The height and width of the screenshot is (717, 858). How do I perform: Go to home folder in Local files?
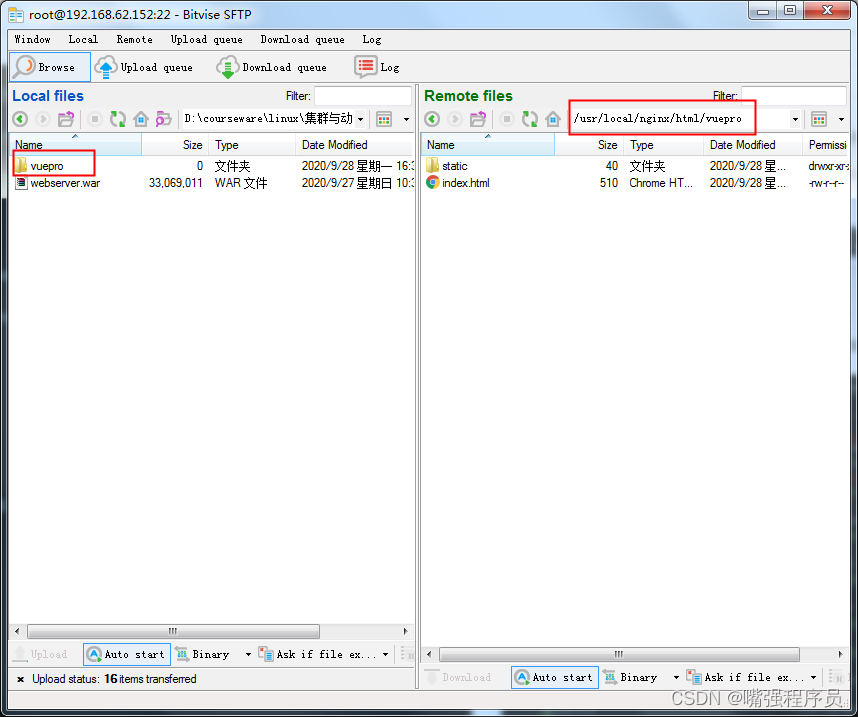click(141, 119)
